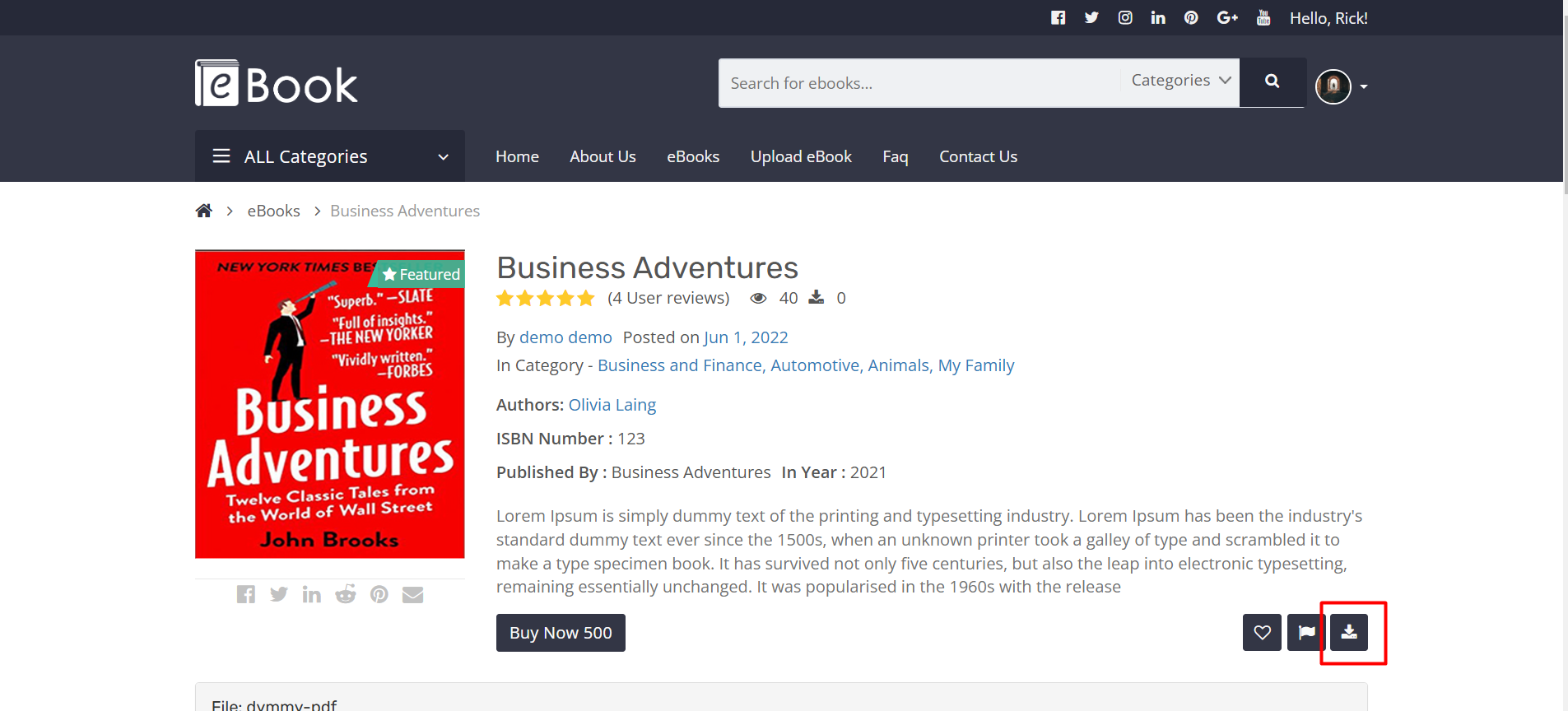Viewport: 1568px width, 711px height.
Task: Go to home via breadcrumb house icon
Action: (x=204, y=211)
